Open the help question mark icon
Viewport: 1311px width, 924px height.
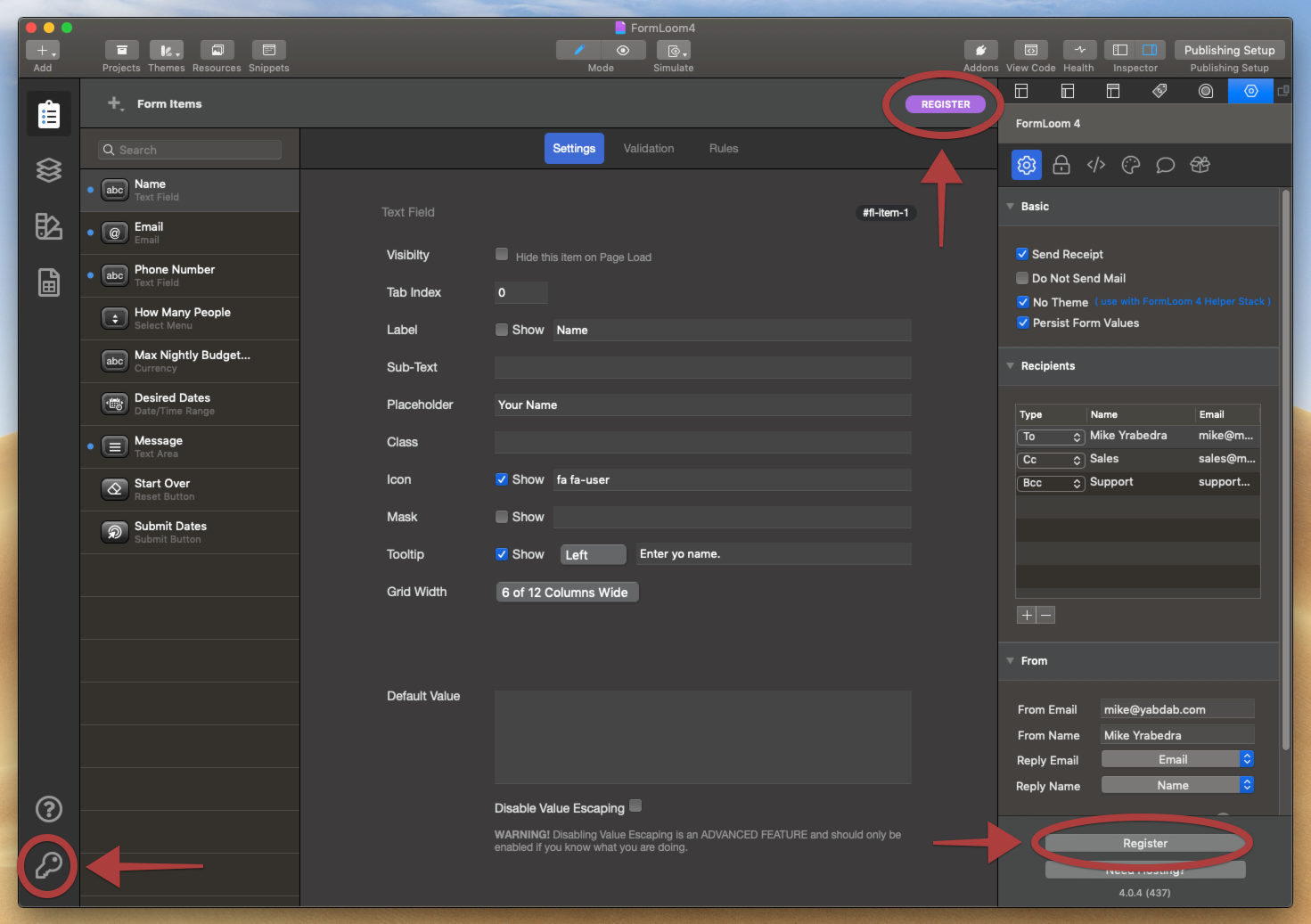(x=49, y=808)
